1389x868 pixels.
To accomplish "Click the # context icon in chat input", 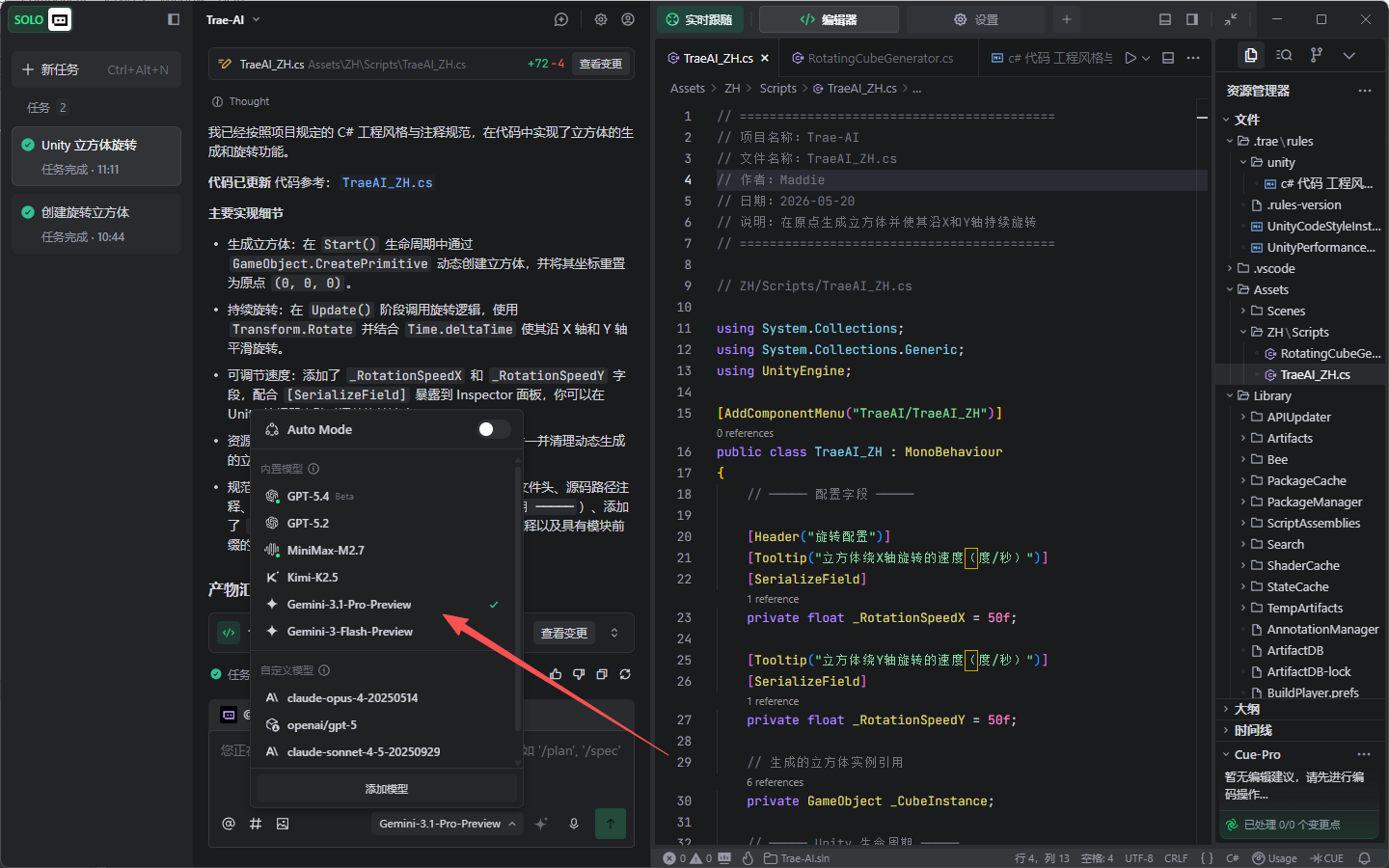I will point(256,824).
